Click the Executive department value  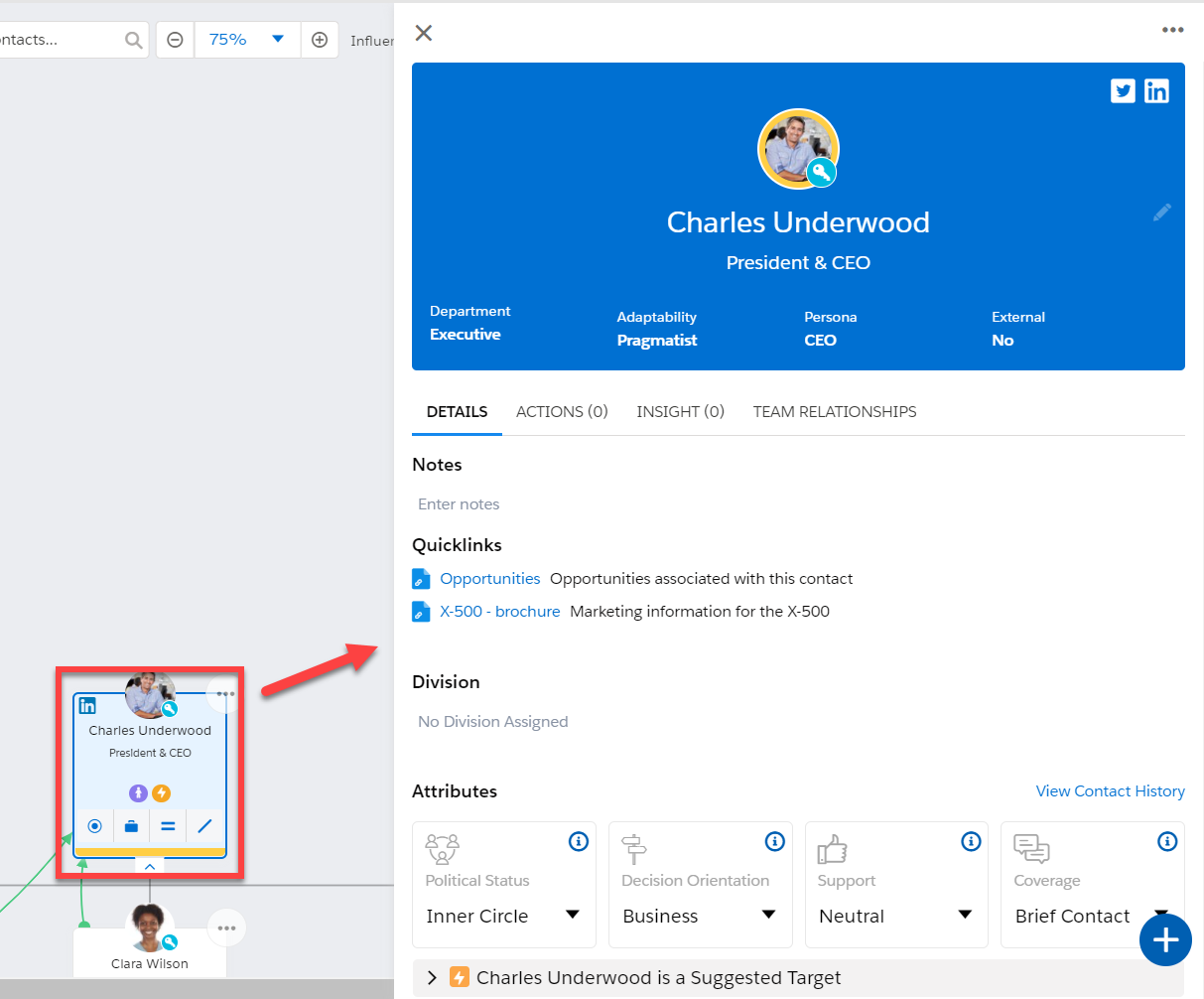pyautogui.click(x=465, y=335)
